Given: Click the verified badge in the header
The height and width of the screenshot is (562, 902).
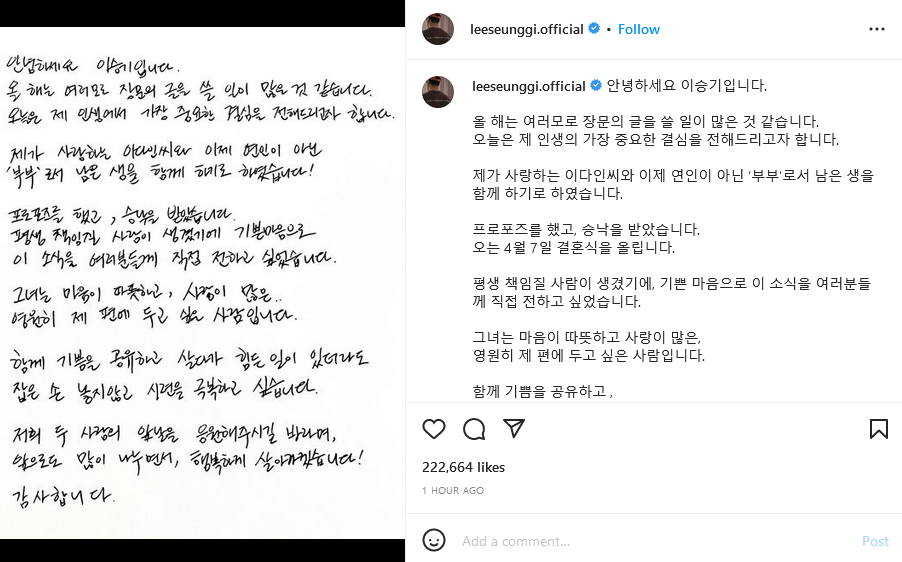Looking at the screenshot, I should coord(594,28).
